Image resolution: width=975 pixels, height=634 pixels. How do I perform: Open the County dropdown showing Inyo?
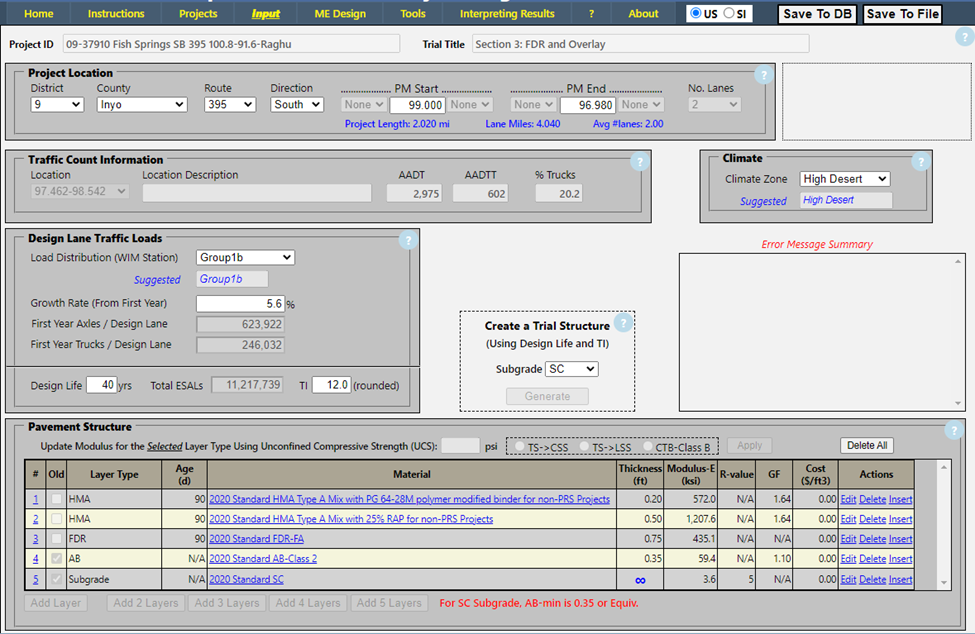tap(142, 104)
